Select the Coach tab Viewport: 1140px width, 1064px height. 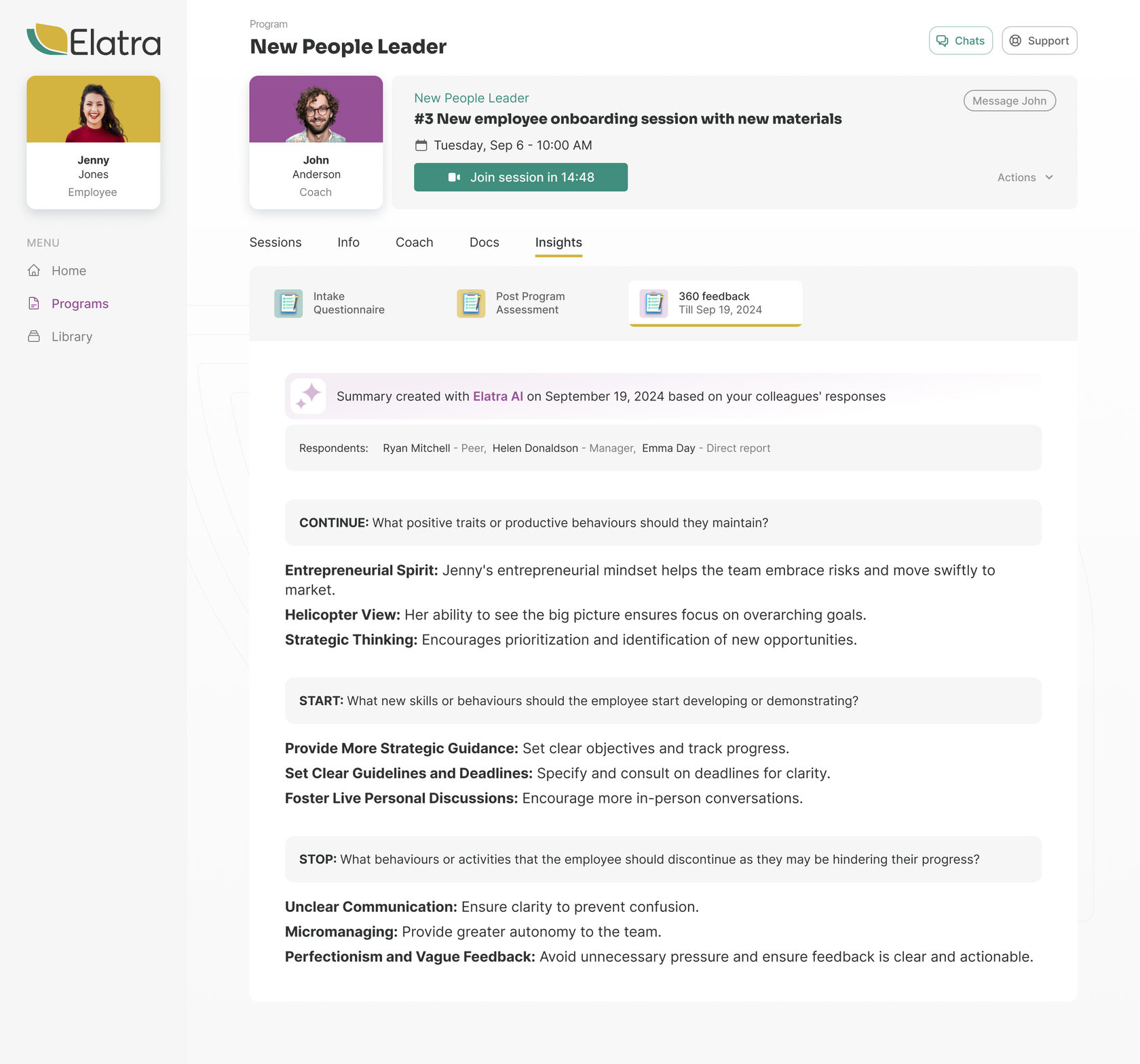[414, 242]
